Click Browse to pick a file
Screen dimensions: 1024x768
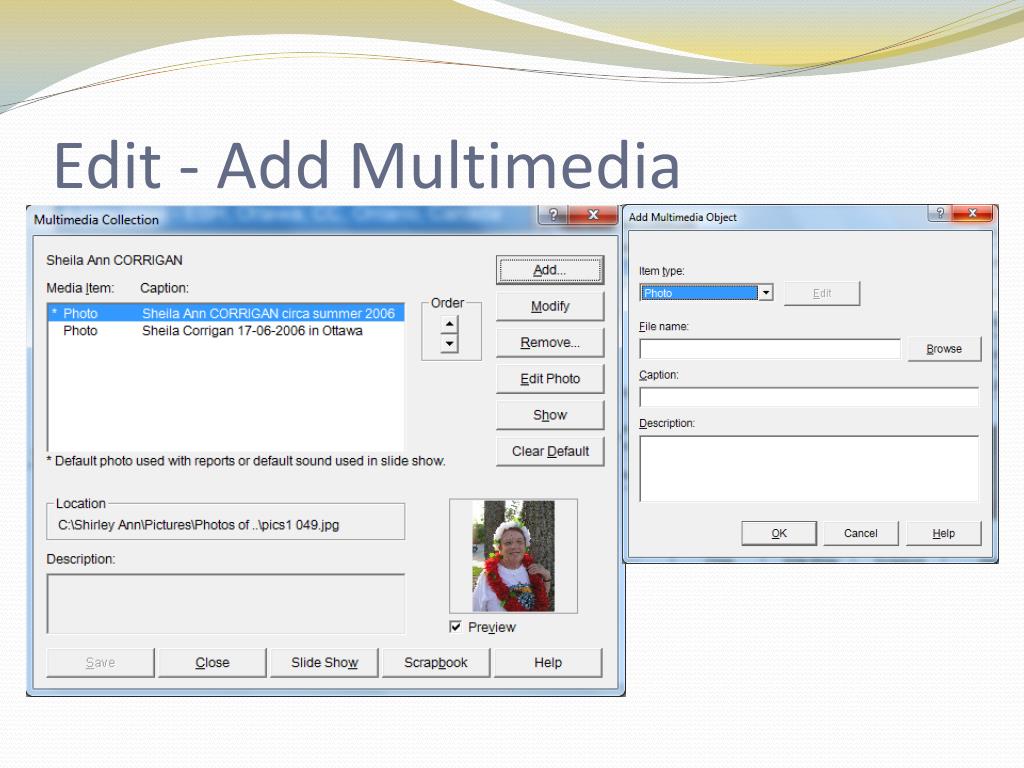(x=944, y=349)
